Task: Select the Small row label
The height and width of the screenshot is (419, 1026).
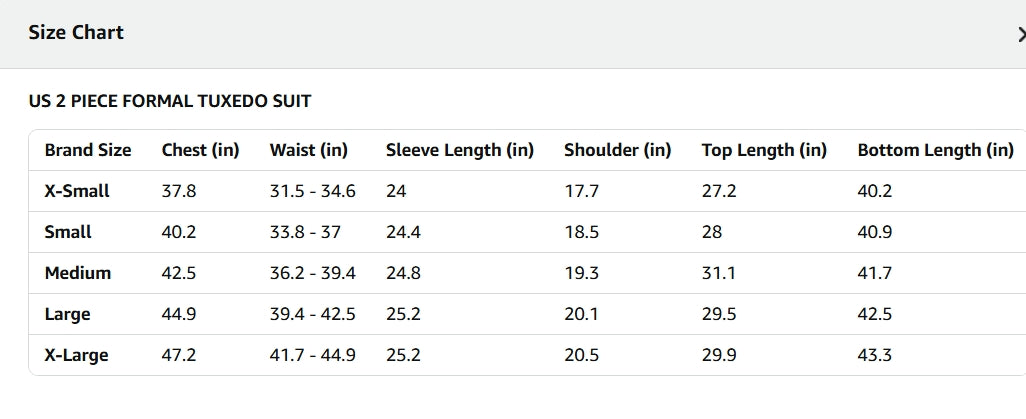Action: [68, 232]
